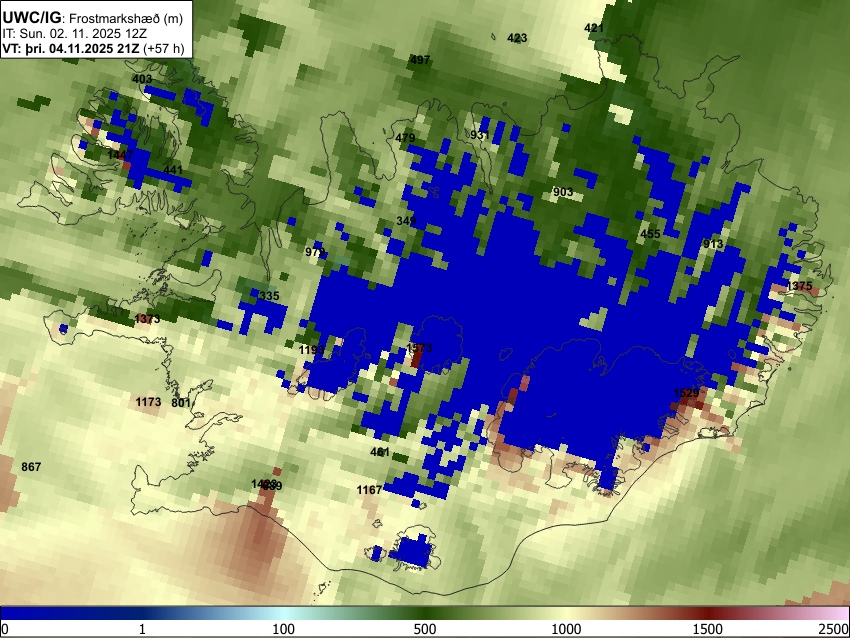The width and height of the screenshot is (850, 638).
Task: Click the map value label "1375"
Action: (x=799, y=286)
